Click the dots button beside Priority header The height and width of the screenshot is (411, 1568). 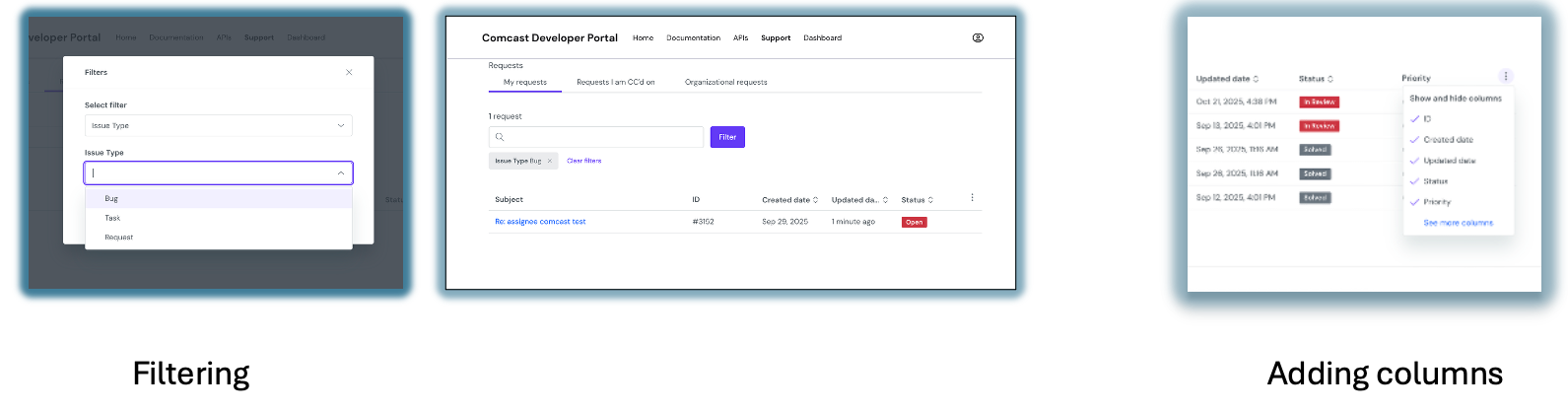(1505, 76)
